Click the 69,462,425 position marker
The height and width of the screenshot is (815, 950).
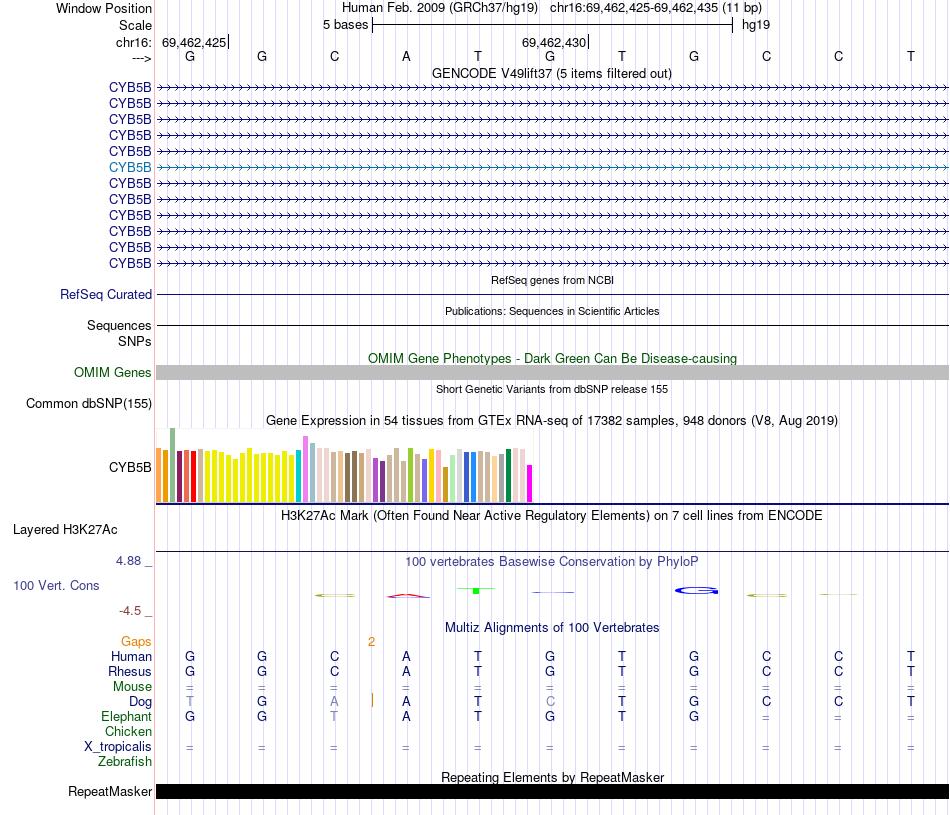(194, 42)
